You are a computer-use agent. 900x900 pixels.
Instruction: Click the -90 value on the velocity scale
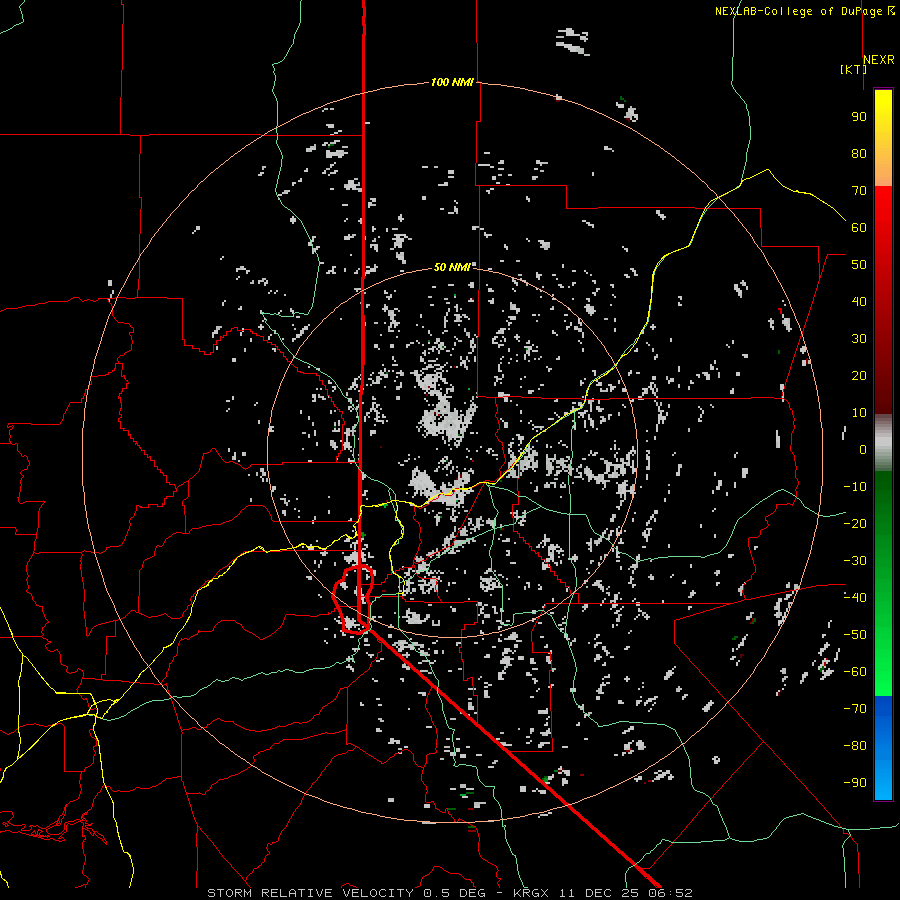[x=855, y=783]
